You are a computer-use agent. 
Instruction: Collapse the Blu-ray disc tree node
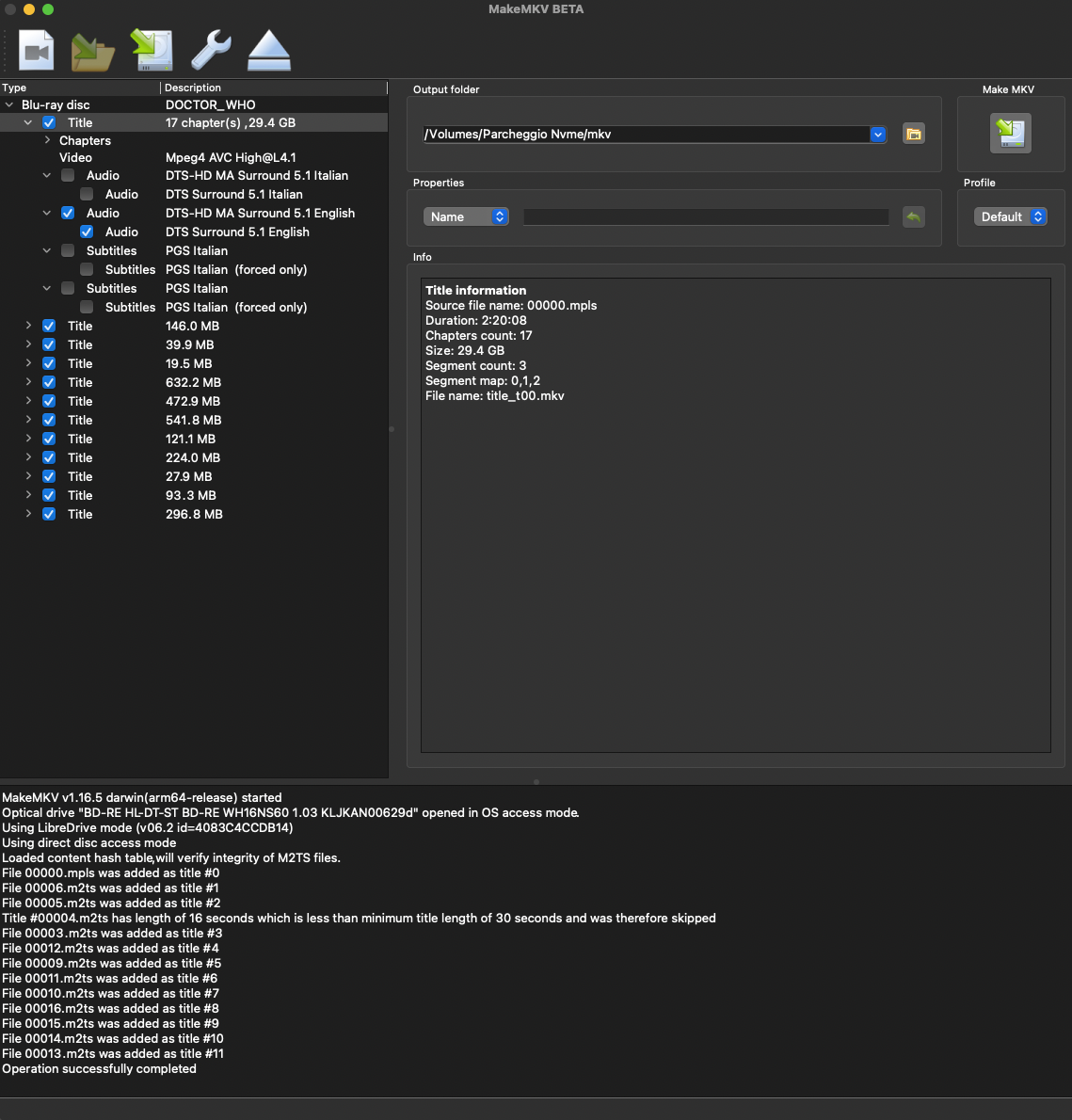click(x=9, y=105)
